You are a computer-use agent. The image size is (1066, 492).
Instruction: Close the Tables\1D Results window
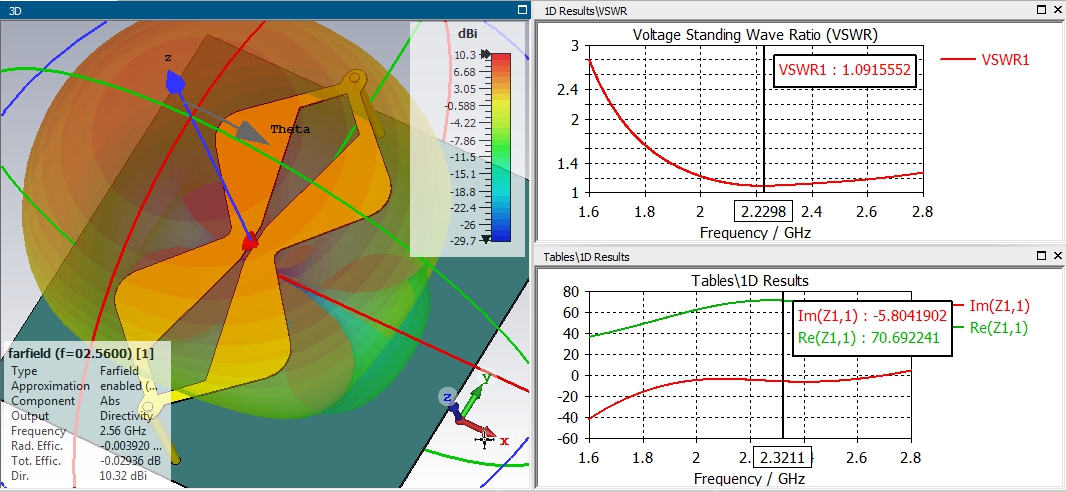(1057, 256)
